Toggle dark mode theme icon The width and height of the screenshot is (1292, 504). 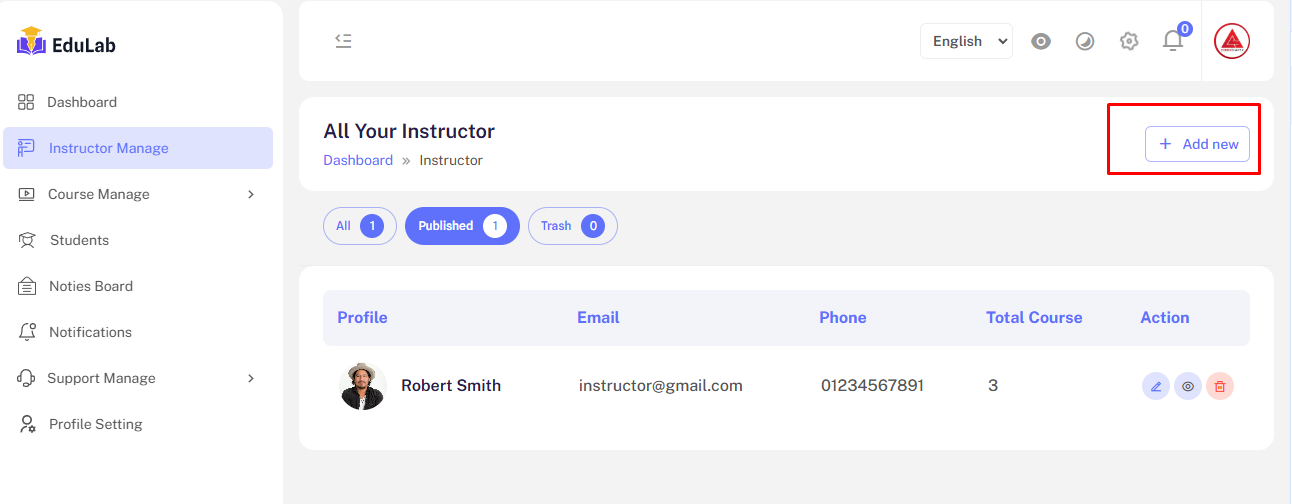pyautogui.click(x=1085, y=41)
